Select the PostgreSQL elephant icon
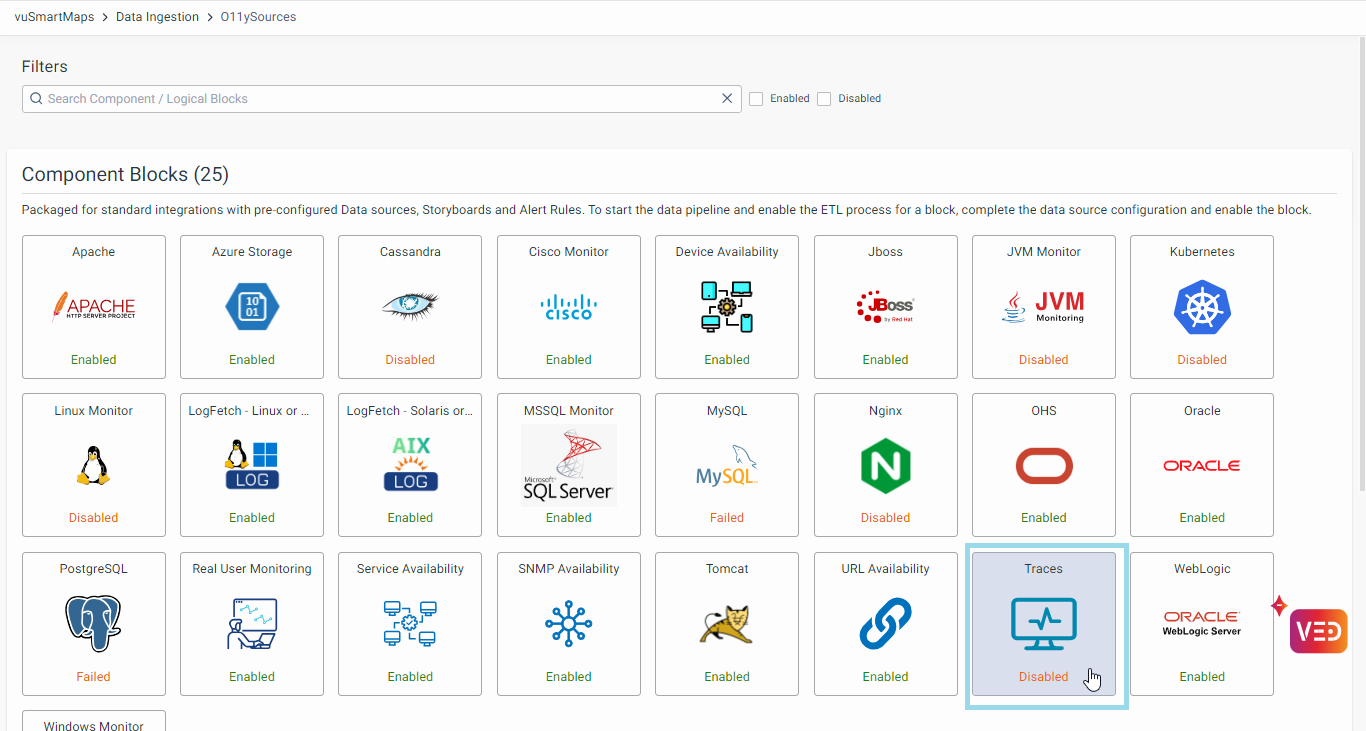Screen dimensions: 1366x731 coord(93,624)
